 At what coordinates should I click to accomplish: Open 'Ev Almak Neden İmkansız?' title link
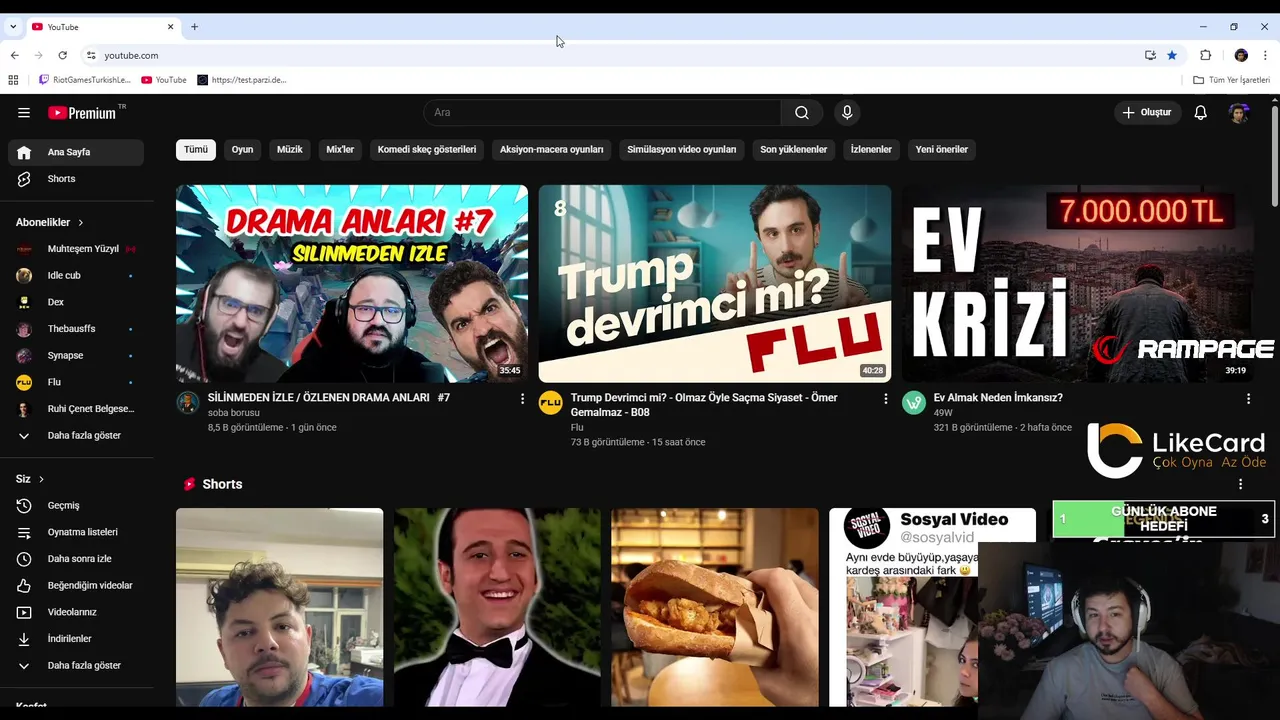point(998,398)
